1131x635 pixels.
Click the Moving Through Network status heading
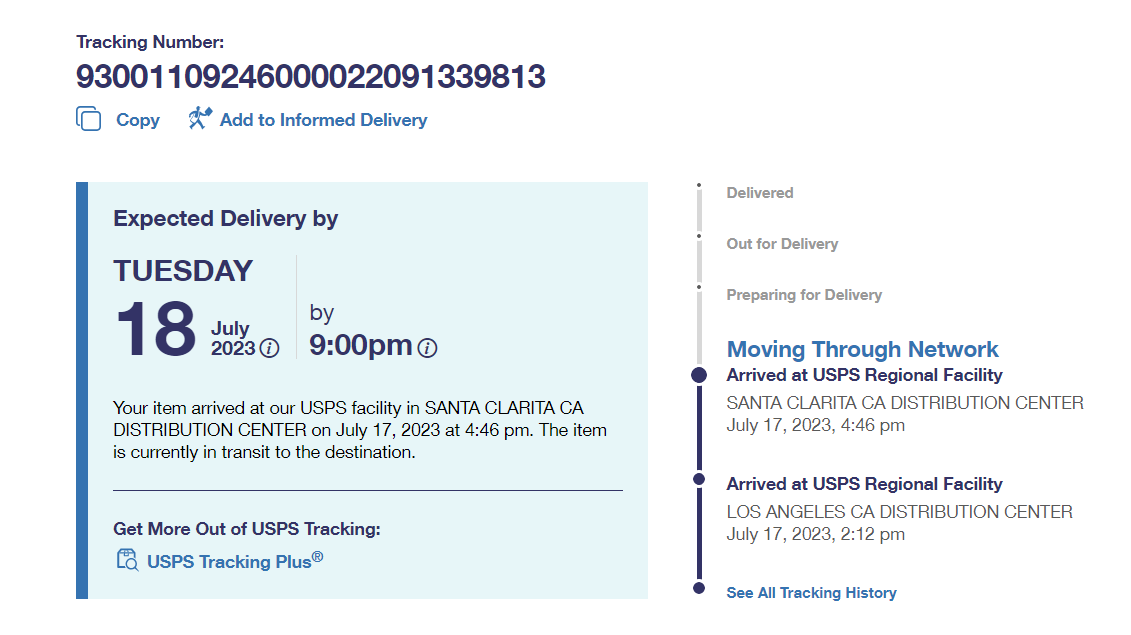862,349
